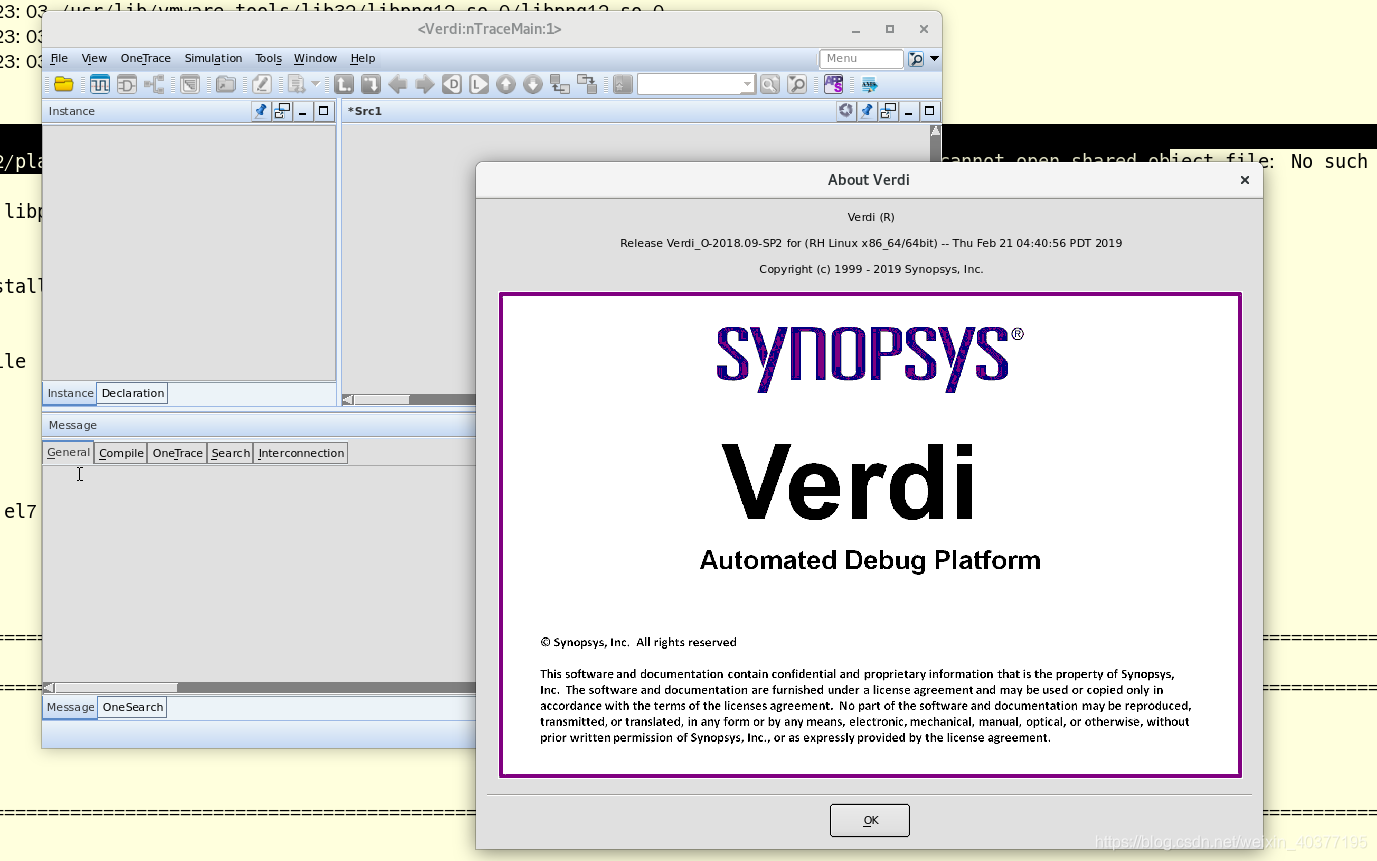
Task: Click the trace Driver 'D' icon
Action: pos(452,84)
